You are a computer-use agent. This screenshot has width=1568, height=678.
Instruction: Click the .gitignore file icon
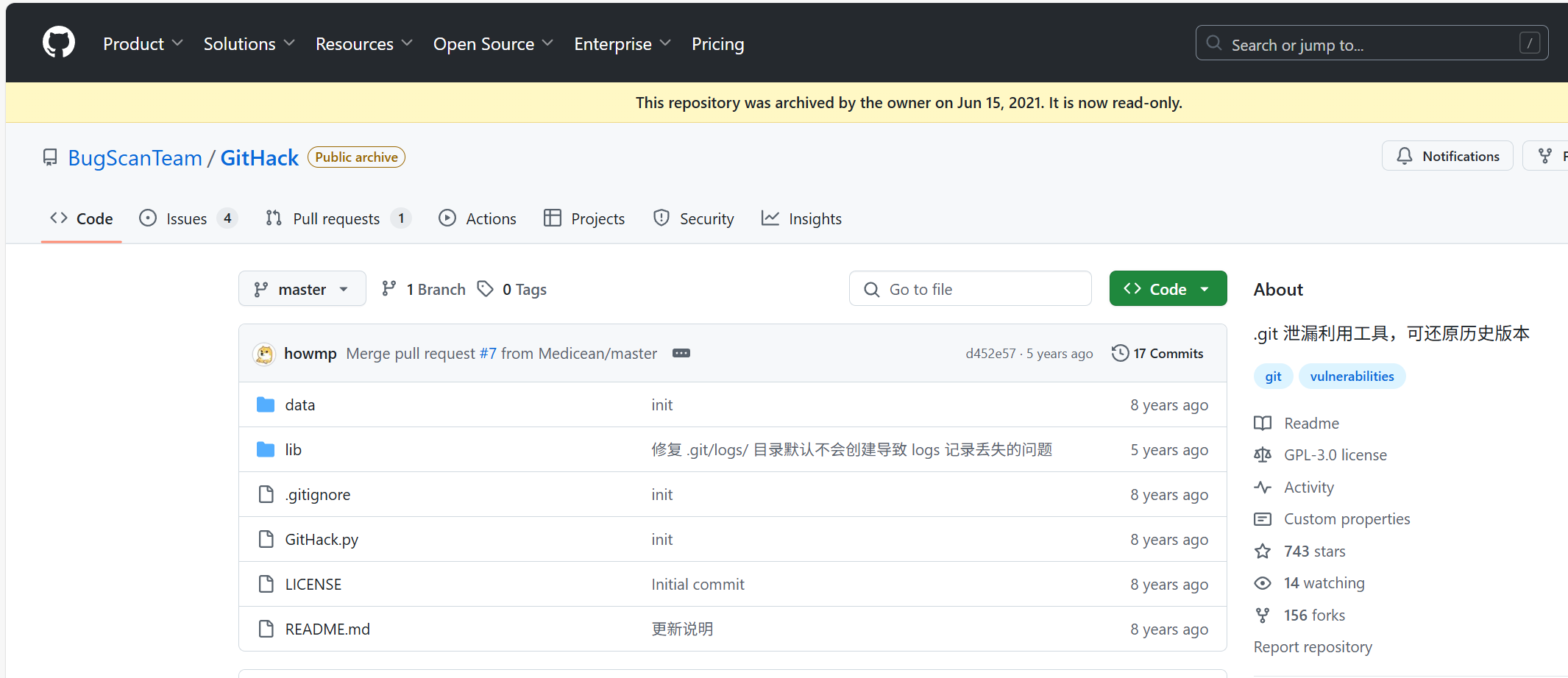click(266, 495)
